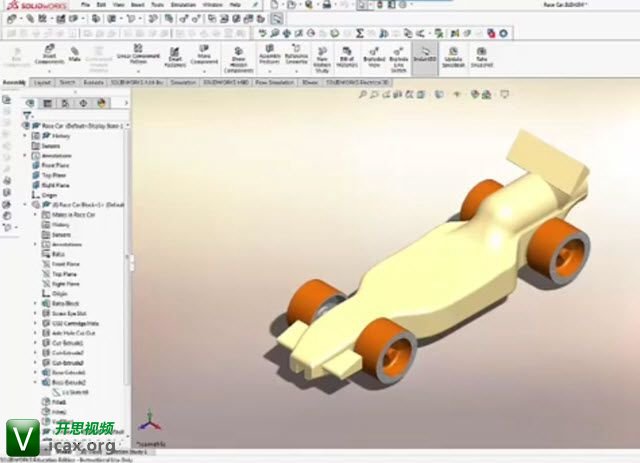Select the DisplayManager color-wheel tab
Viewport: 640px width, 463px height.
coord(101,103)
